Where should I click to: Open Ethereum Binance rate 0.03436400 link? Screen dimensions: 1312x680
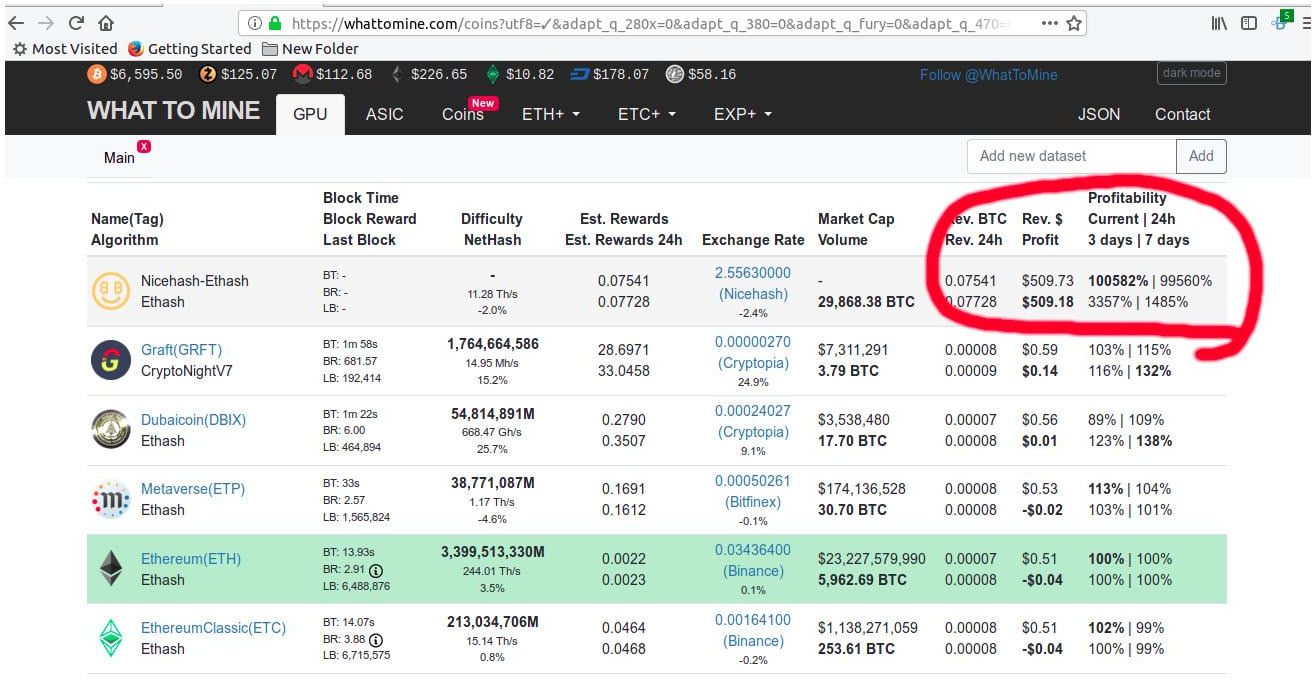(753, 560)
